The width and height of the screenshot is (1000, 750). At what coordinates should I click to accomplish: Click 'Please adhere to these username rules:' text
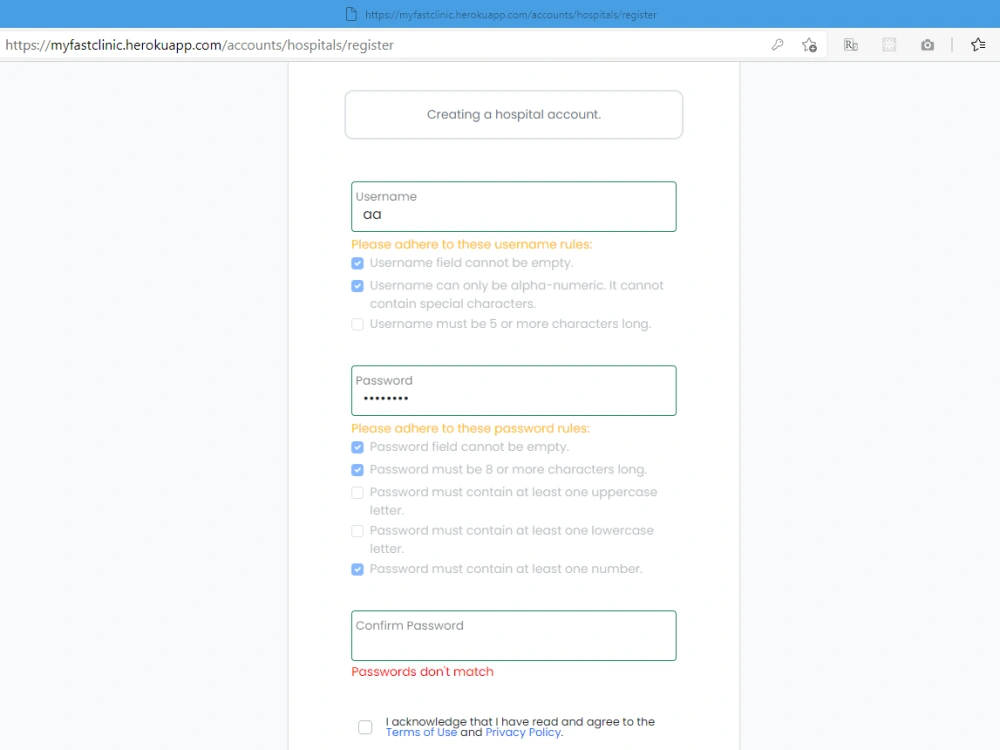click(471, 244)
